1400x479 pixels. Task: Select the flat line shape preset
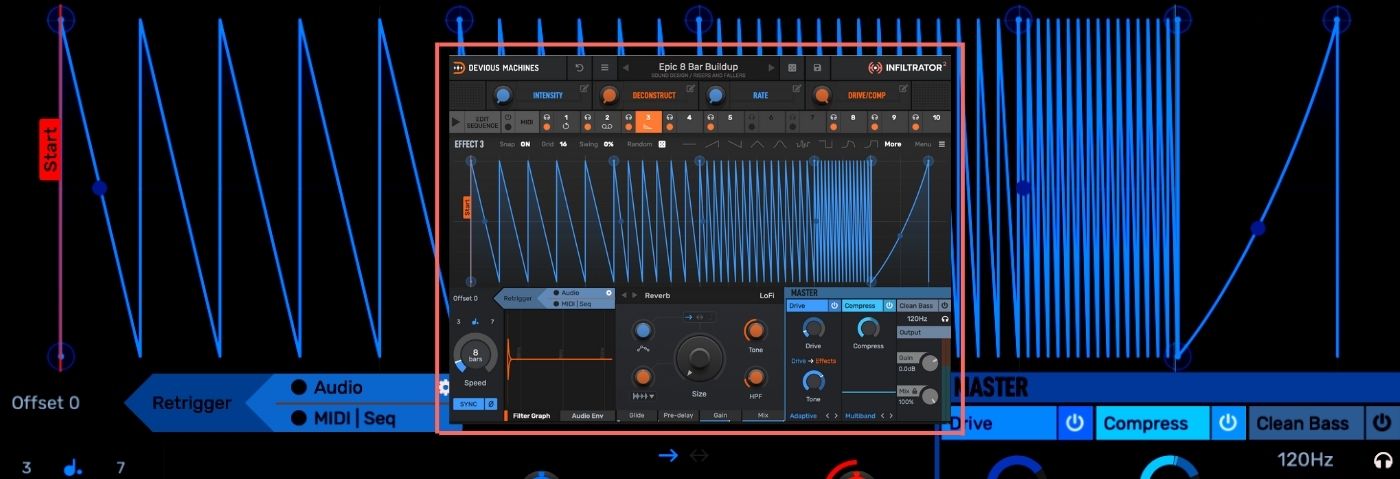689,144
